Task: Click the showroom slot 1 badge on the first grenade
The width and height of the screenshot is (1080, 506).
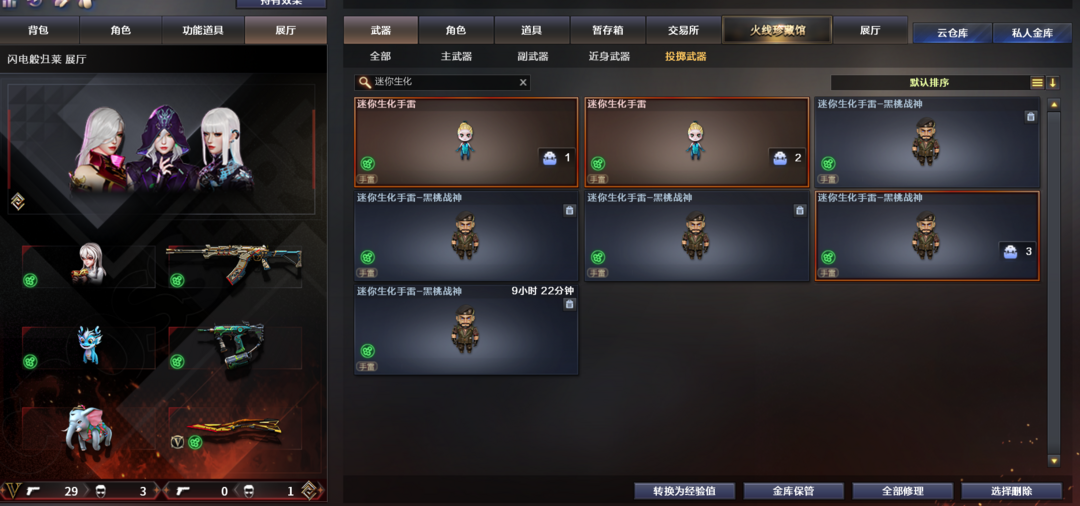Action: [x=557, y=158]
